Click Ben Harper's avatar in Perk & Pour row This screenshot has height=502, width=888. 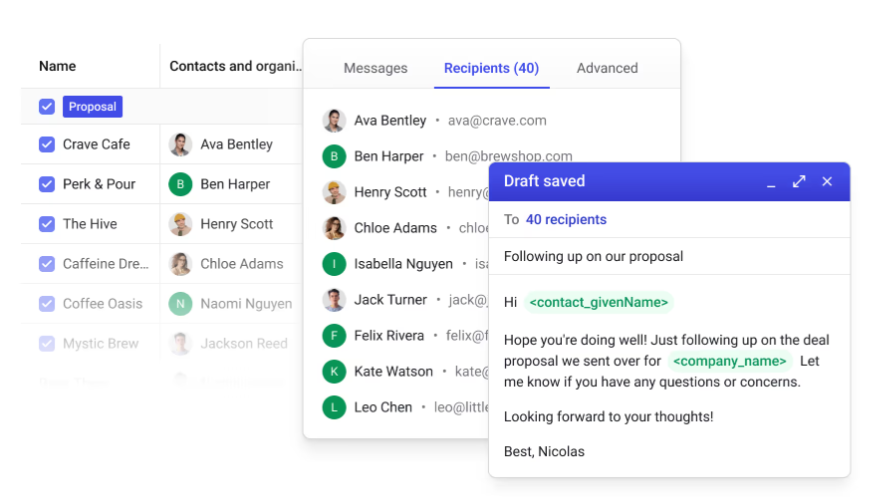pos(180,184)
